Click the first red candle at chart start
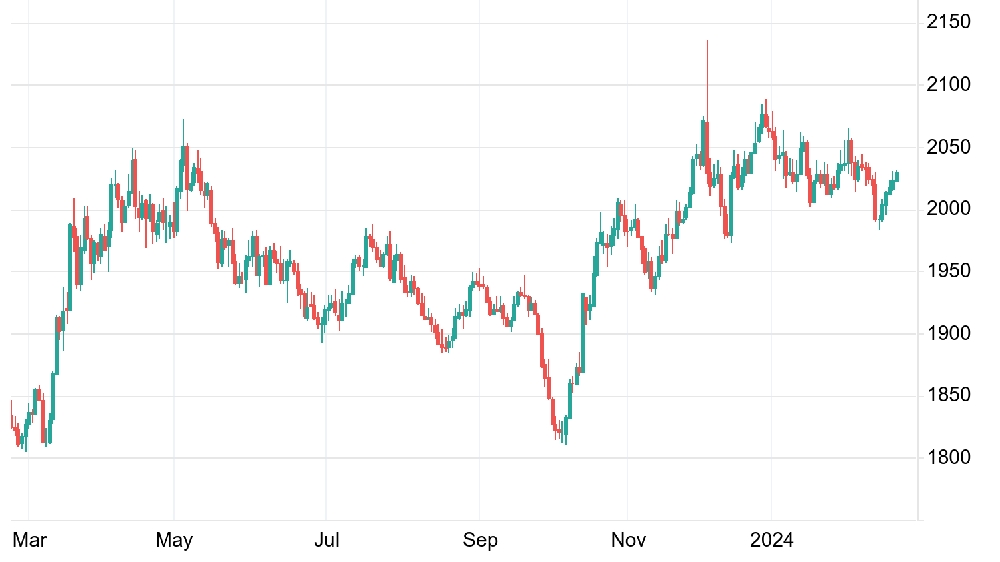The height and width of the screenshot is (562, 1000). (x=11, y=415)
